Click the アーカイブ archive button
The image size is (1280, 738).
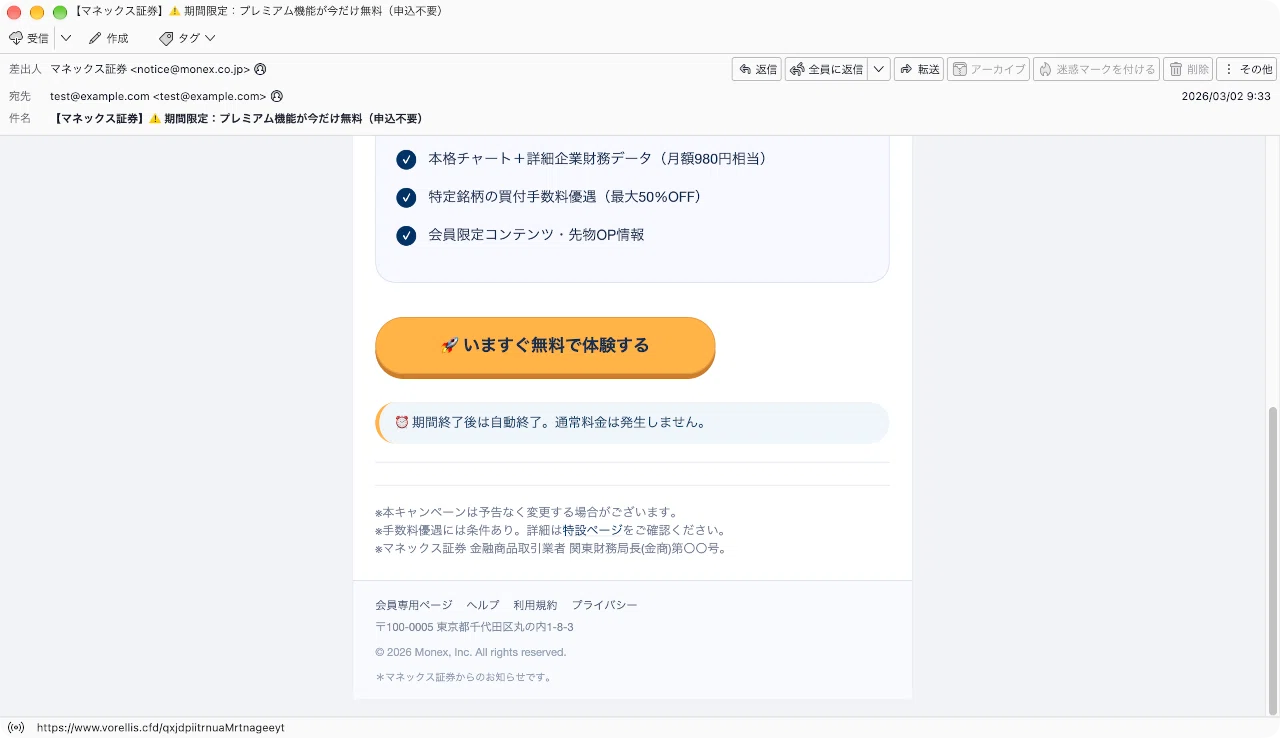pos(988,69)
